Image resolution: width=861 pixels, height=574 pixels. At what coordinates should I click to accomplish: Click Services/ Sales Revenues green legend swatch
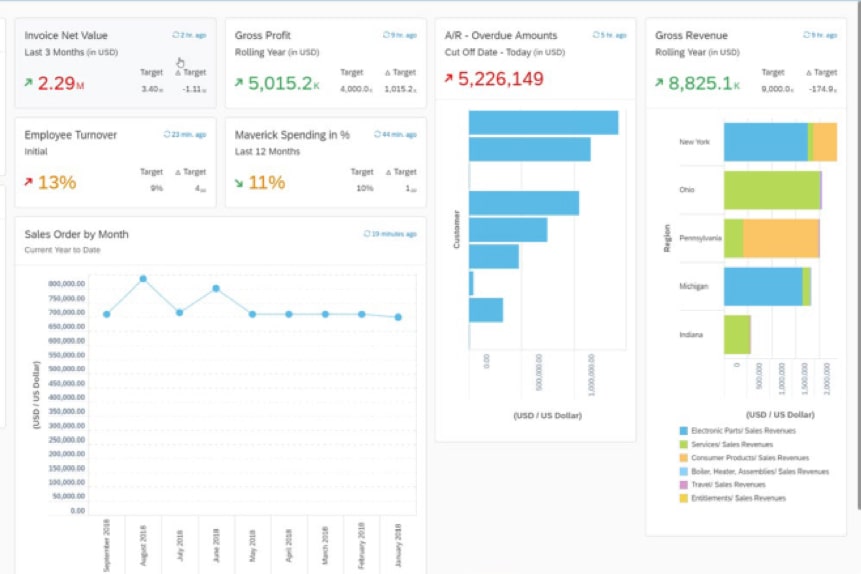click(x=684, y=444)
